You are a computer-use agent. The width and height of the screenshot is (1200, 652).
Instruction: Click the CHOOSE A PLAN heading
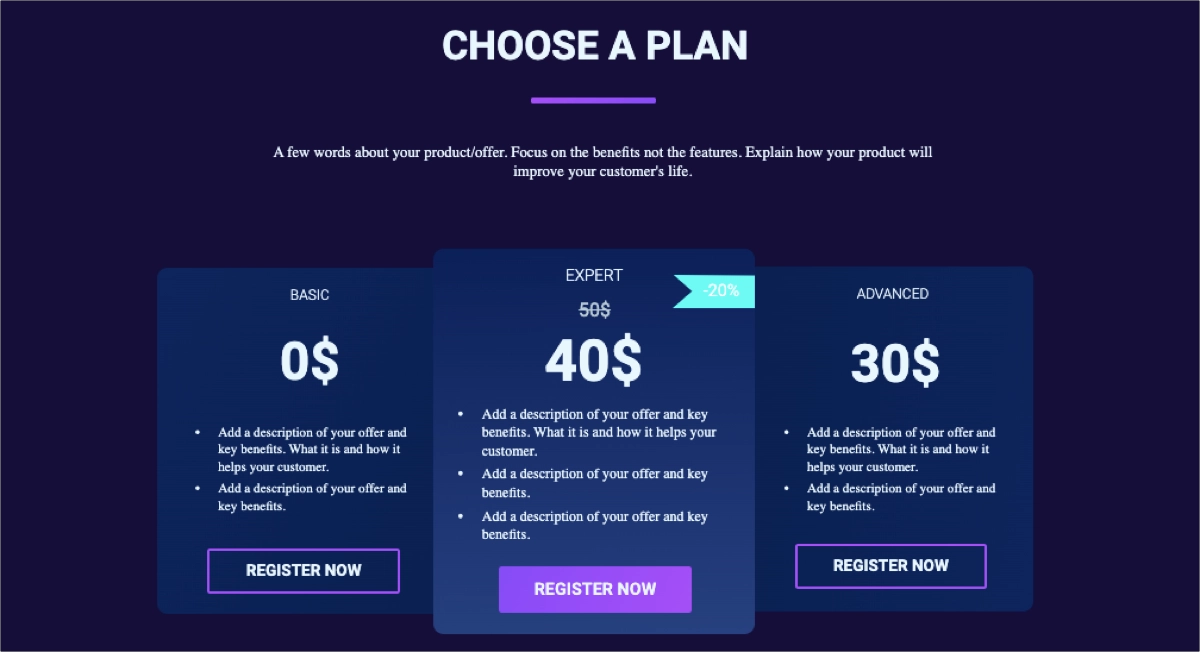(x=595, y=45)
